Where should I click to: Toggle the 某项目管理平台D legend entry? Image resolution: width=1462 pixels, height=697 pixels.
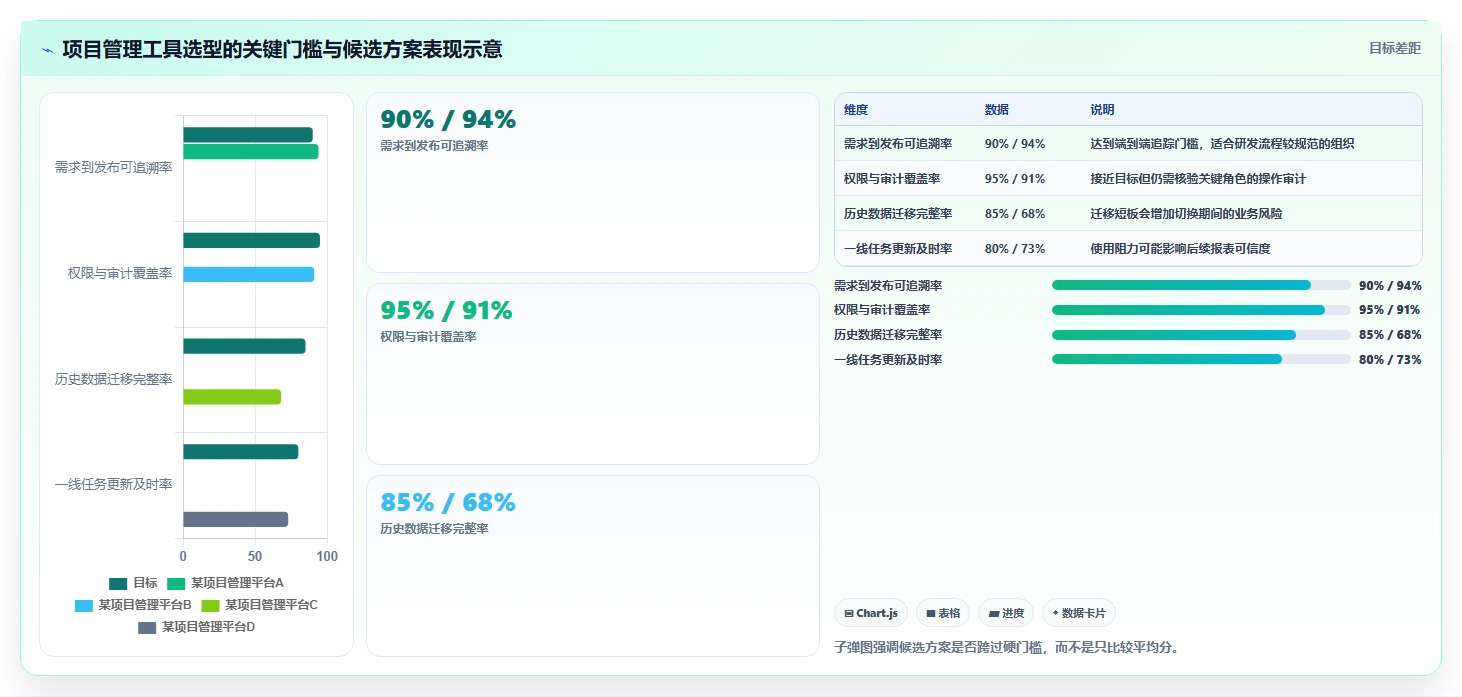point(196,627)
